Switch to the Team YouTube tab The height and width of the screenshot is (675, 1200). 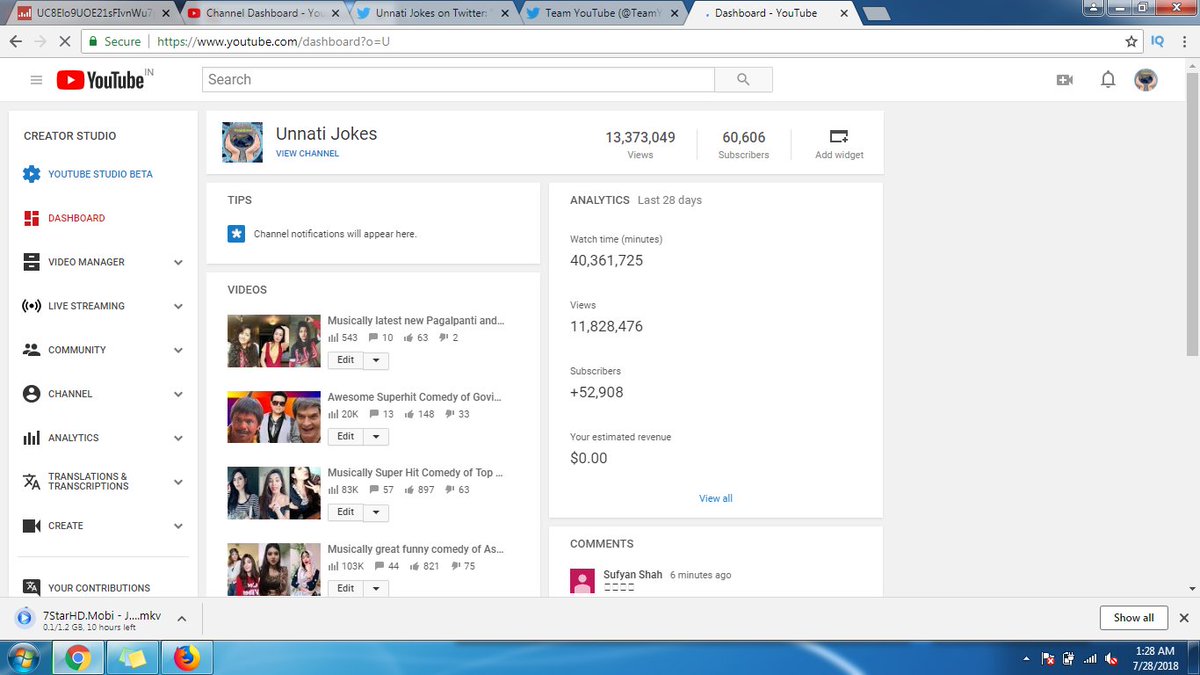tap(601, 14)
